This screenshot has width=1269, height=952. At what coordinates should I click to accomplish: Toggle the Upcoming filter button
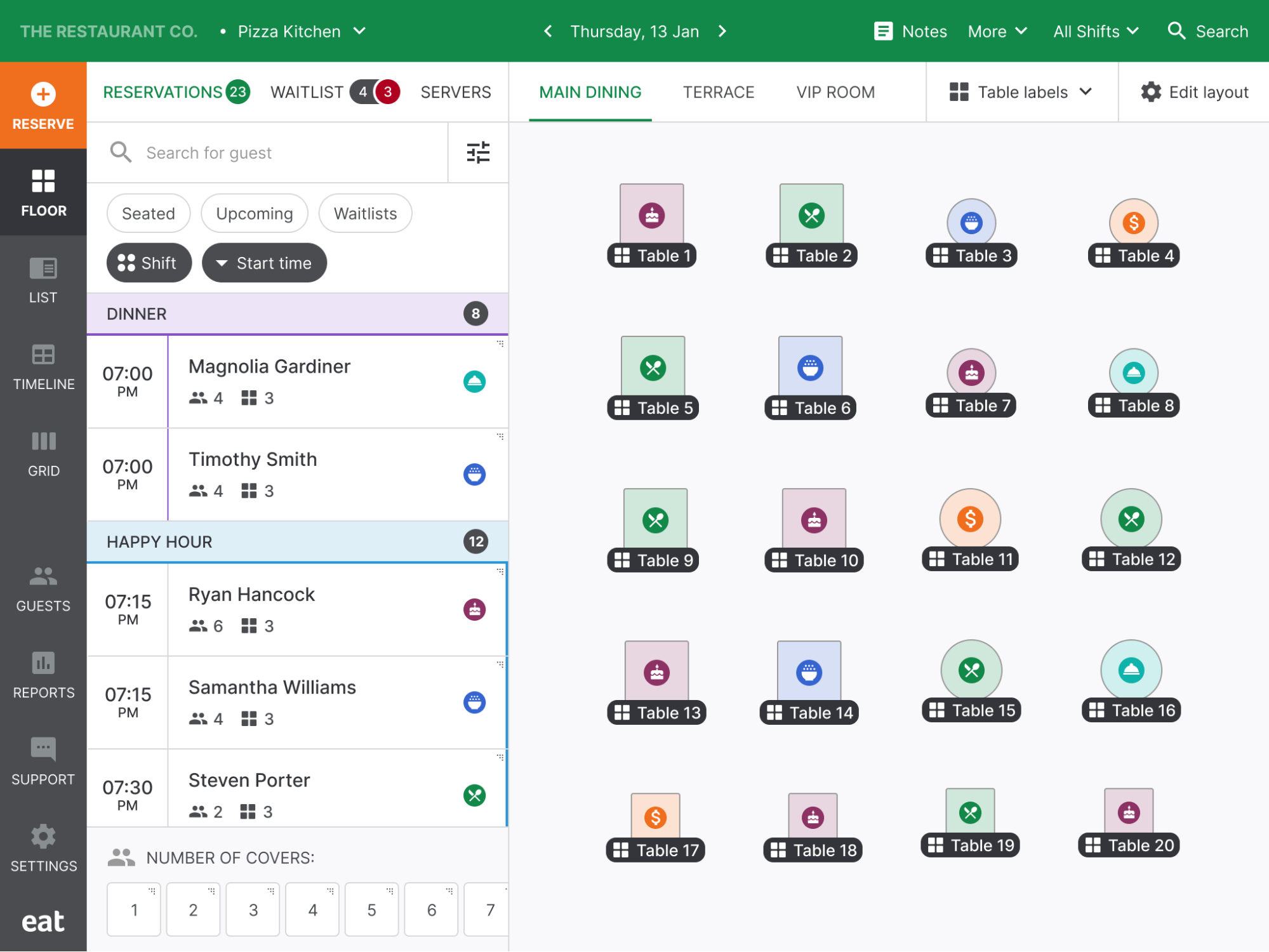pos(253,213)
